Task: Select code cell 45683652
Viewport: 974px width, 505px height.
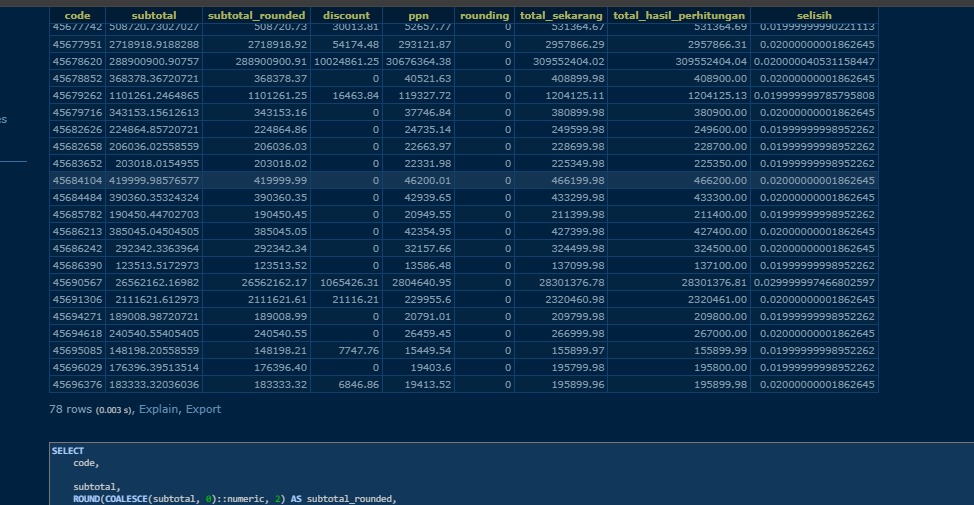Action: click(x=77, y=163)
